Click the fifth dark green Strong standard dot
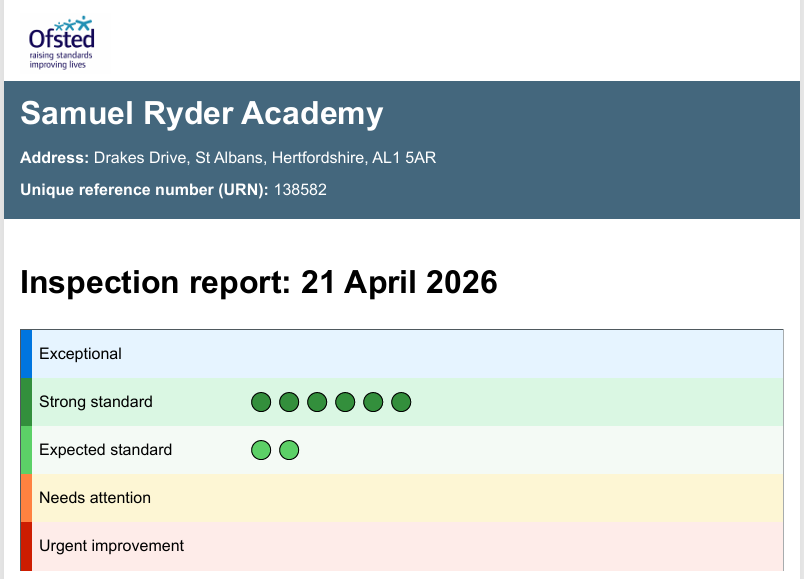Viewport: 804px width, 579px height. (x=373, y=402)
